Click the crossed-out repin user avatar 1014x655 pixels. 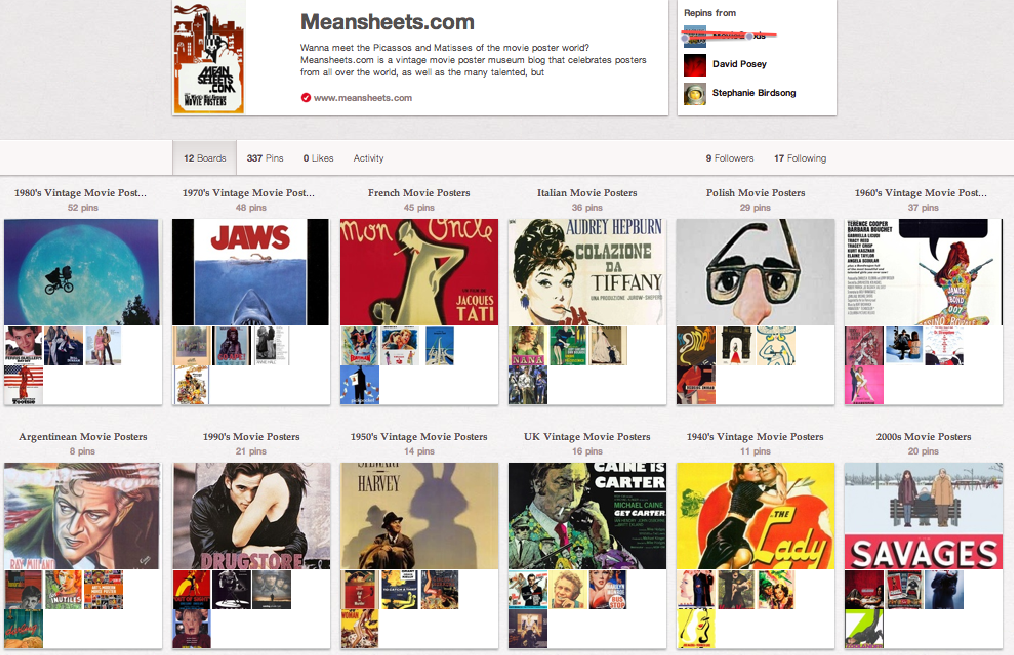point(695,36)
